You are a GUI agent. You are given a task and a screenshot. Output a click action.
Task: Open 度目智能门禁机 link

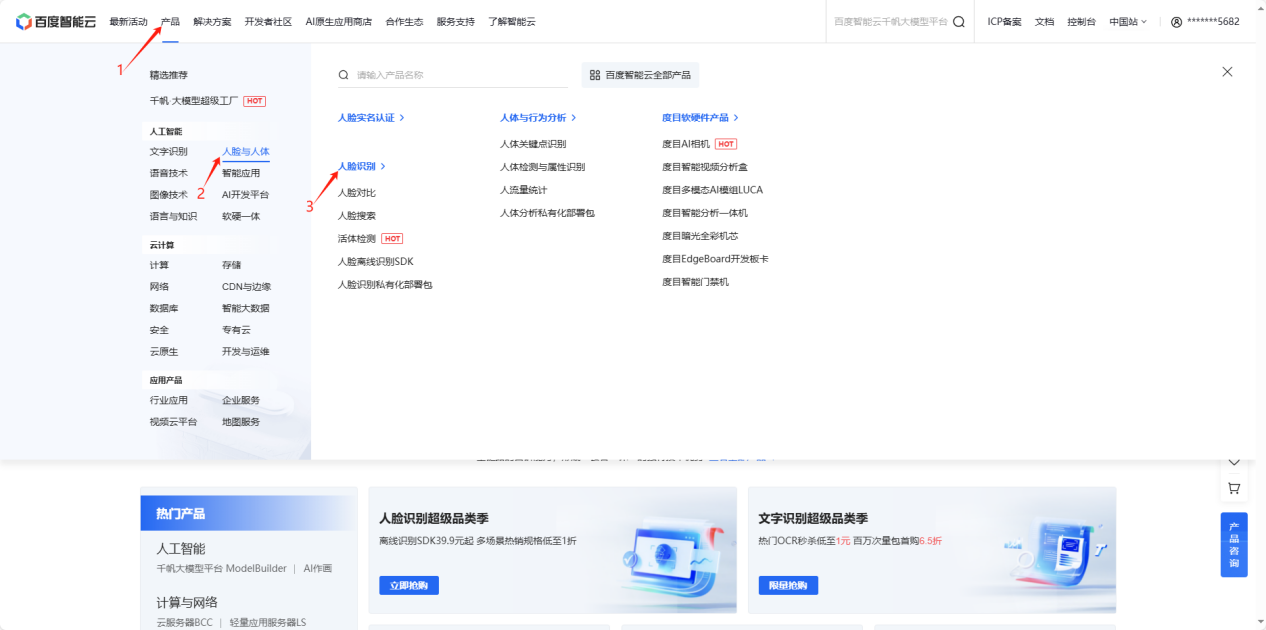tap(695, 282)
